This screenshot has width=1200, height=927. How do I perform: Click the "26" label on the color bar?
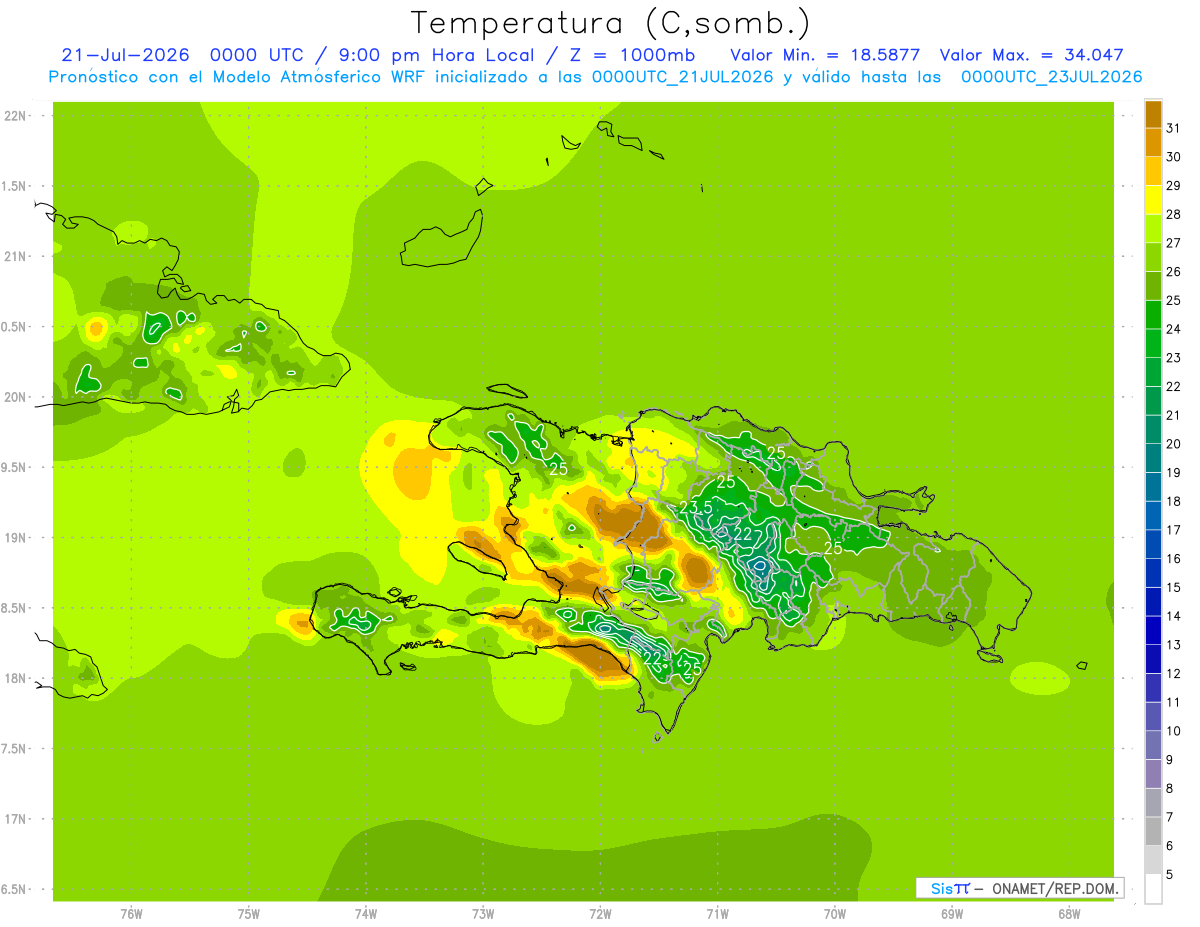1174,272
